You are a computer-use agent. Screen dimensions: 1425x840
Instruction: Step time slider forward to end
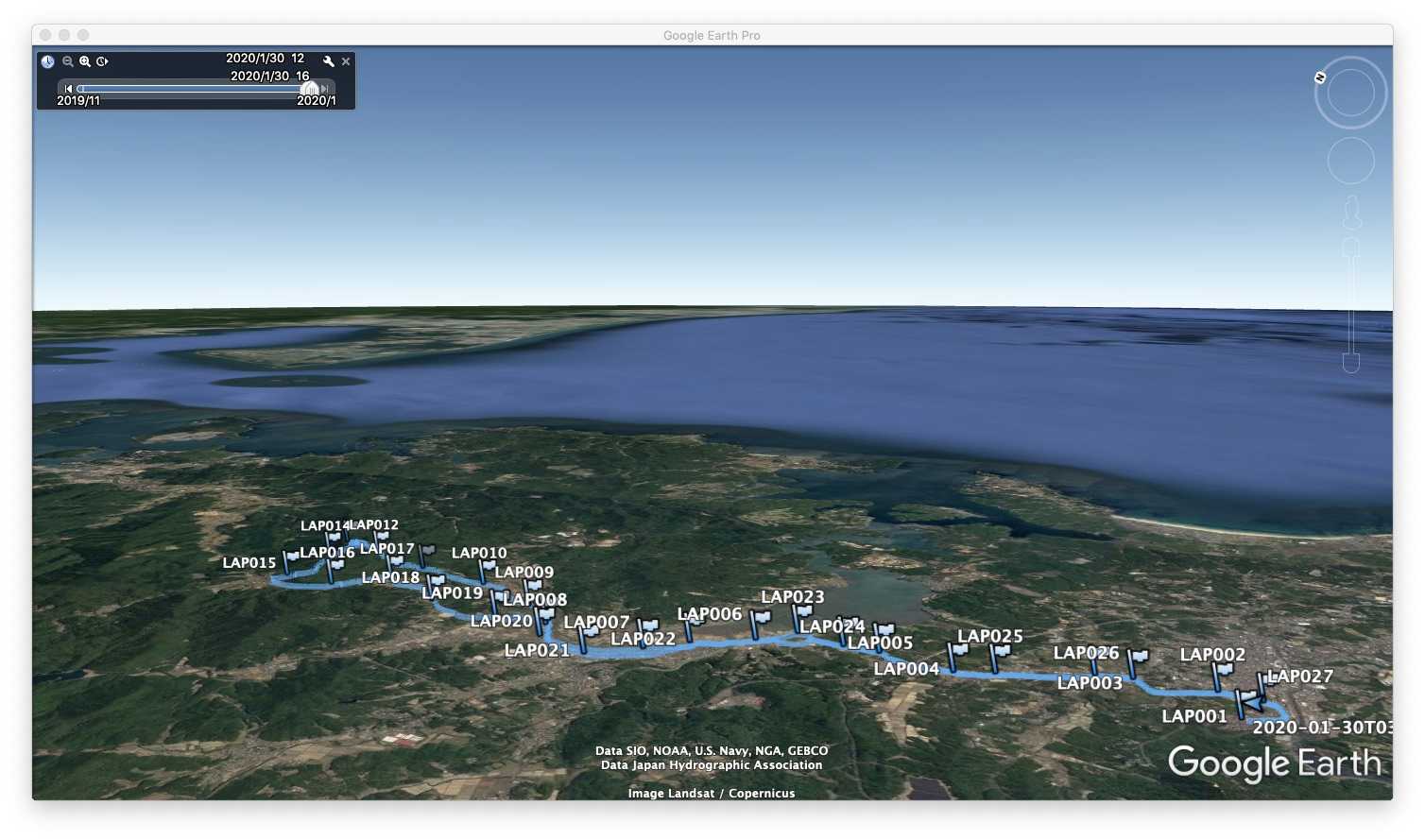tap(325, 89)
